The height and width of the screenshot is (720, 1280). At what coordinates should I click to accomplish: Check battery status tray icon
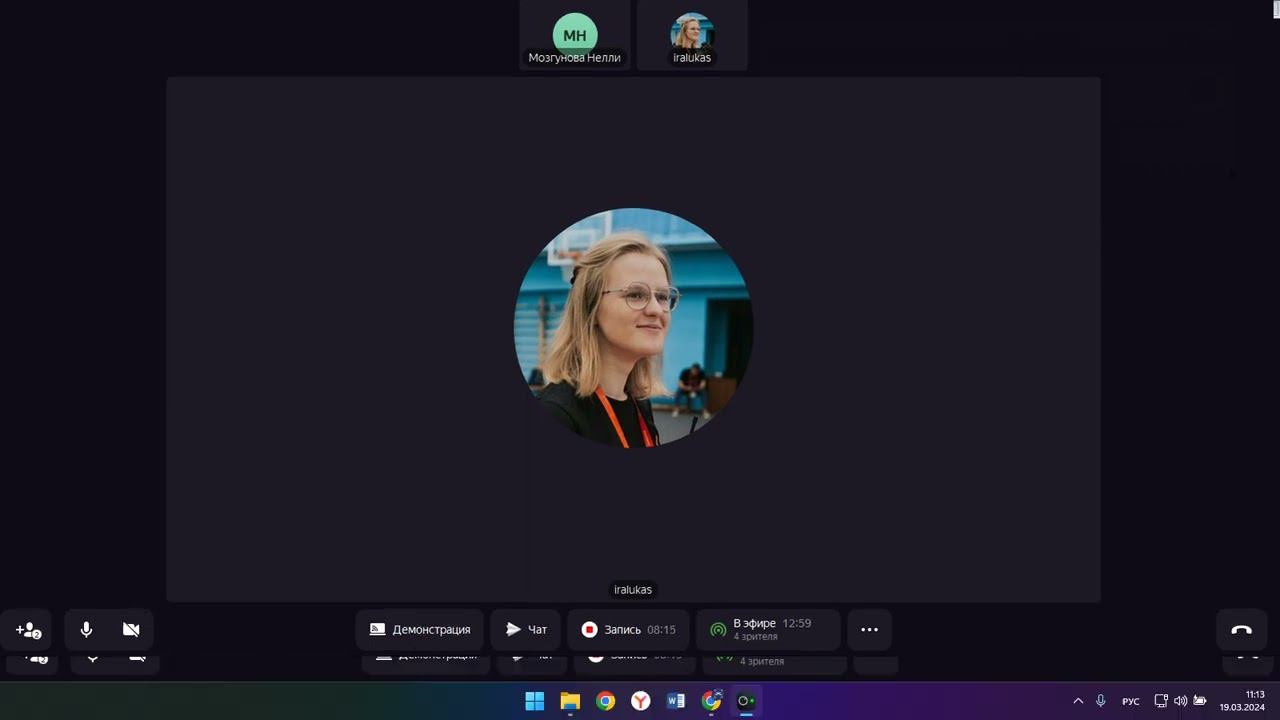pyautogui.click(x=1200, y=701)
